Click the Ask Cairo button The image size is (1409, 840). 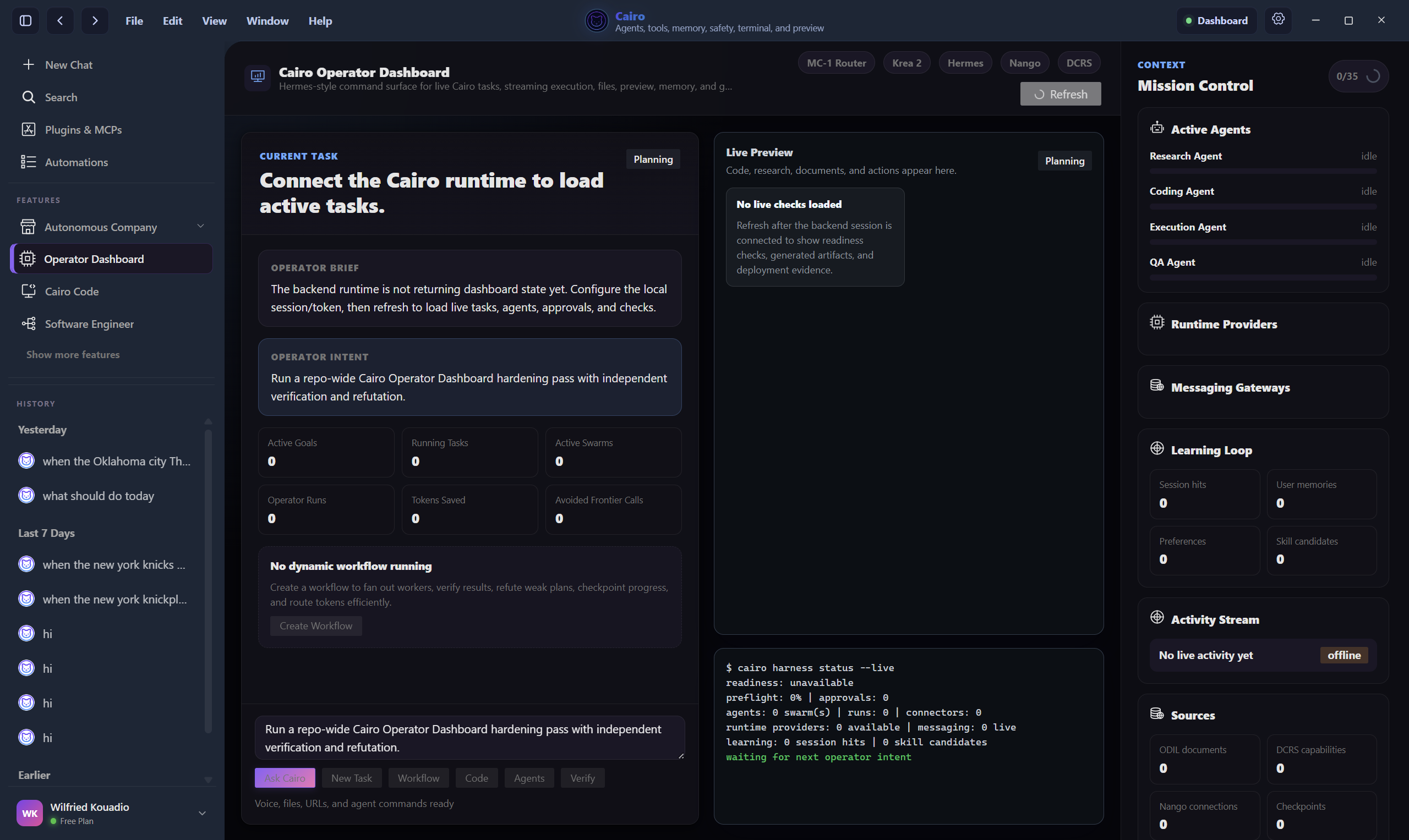tap(285, 778)
